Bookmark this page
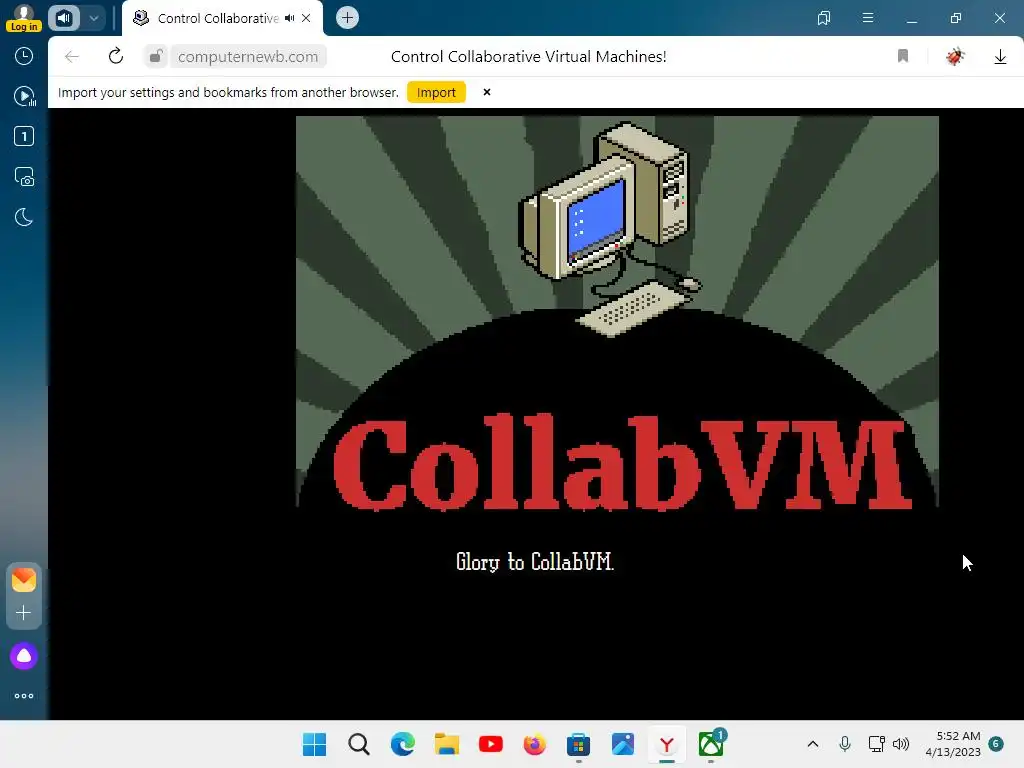Image resolution: width=1024 pixels, height=768 pixels. [903, 56]
